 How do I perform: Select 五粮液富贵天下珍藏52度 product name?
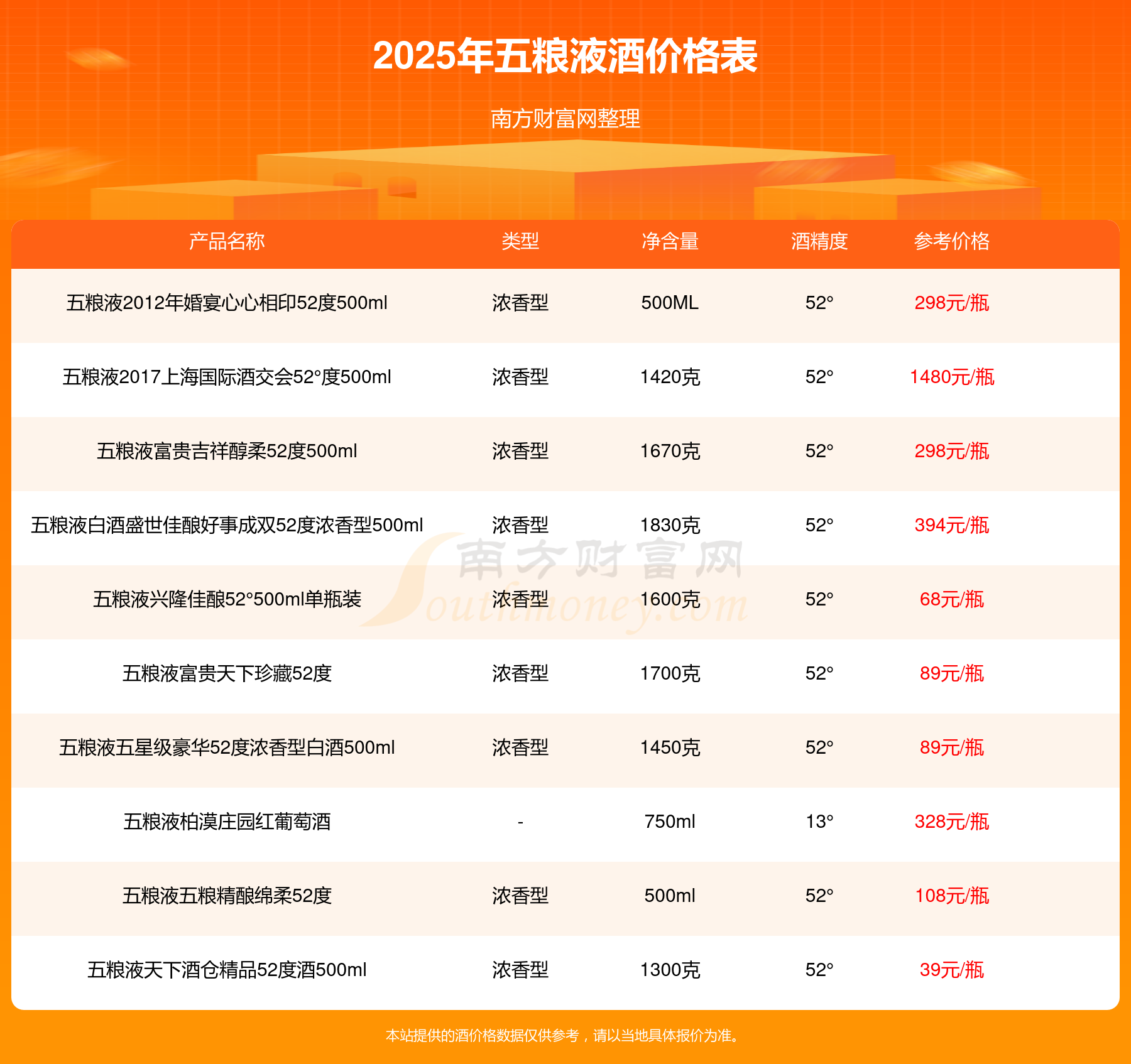227,673
